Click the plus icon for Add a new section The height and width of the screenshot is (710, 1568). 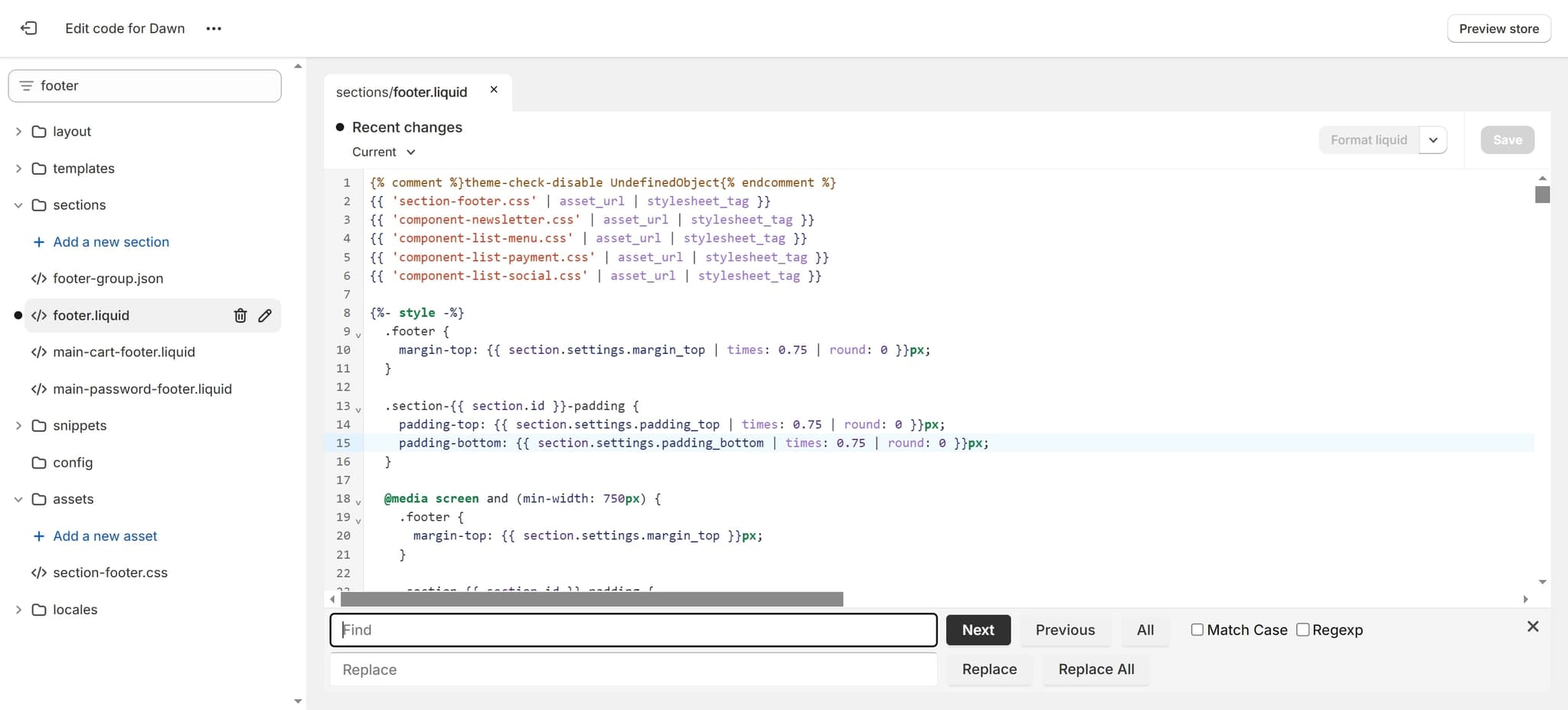coord(38,241)
